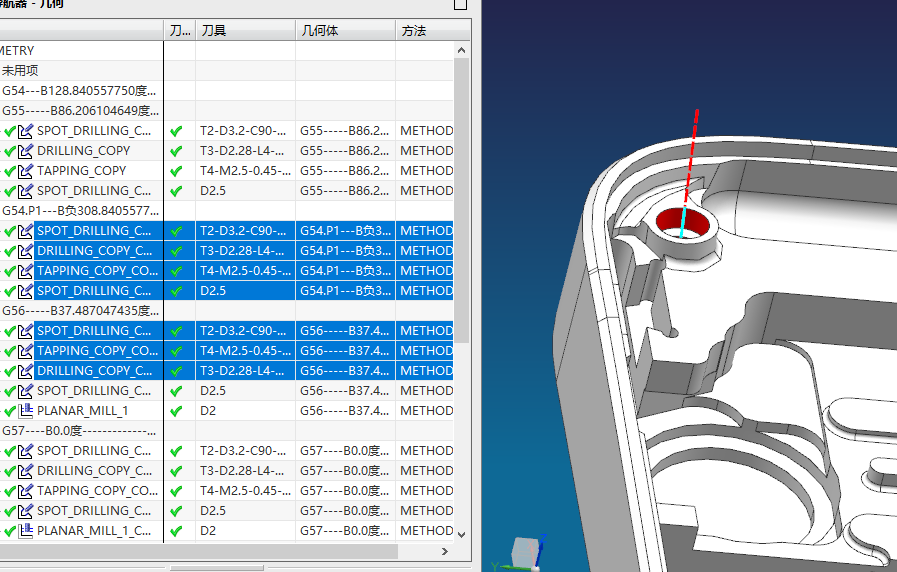Viewport: 897px width, 572px height.
Task: Click the PLANAR_MILL_1 milling operation icon in G56 group
Action: (x=25, y=411)
